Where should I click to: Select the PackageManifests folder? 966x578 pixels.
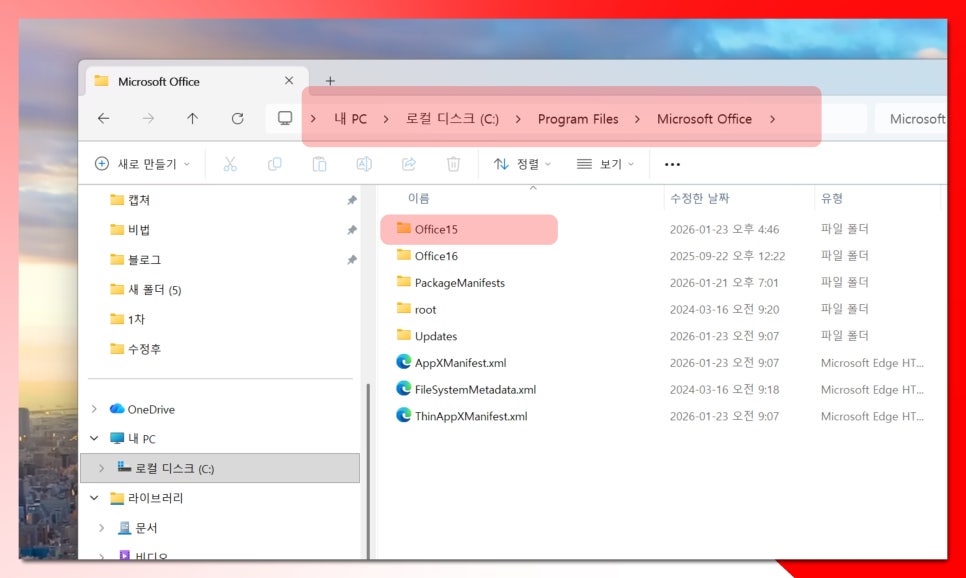(450, 283)
